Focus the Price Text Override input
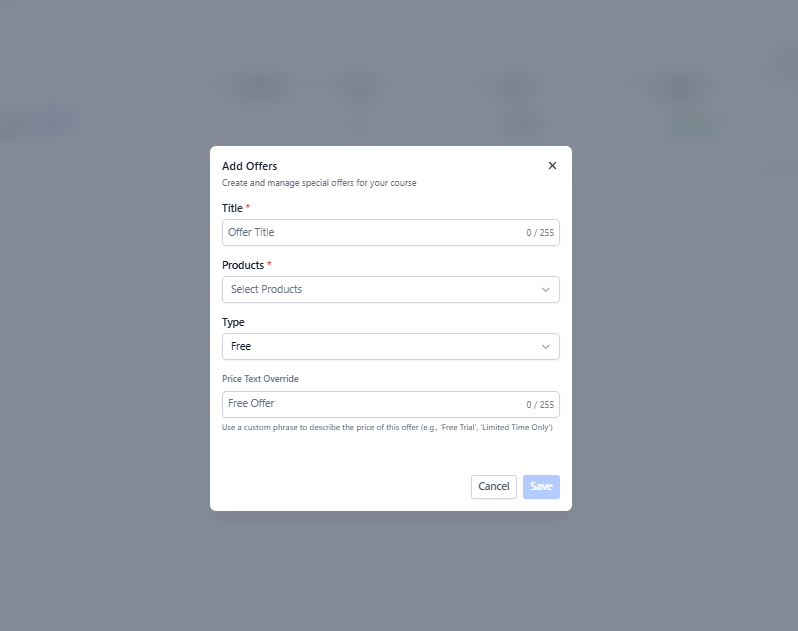 370,404
